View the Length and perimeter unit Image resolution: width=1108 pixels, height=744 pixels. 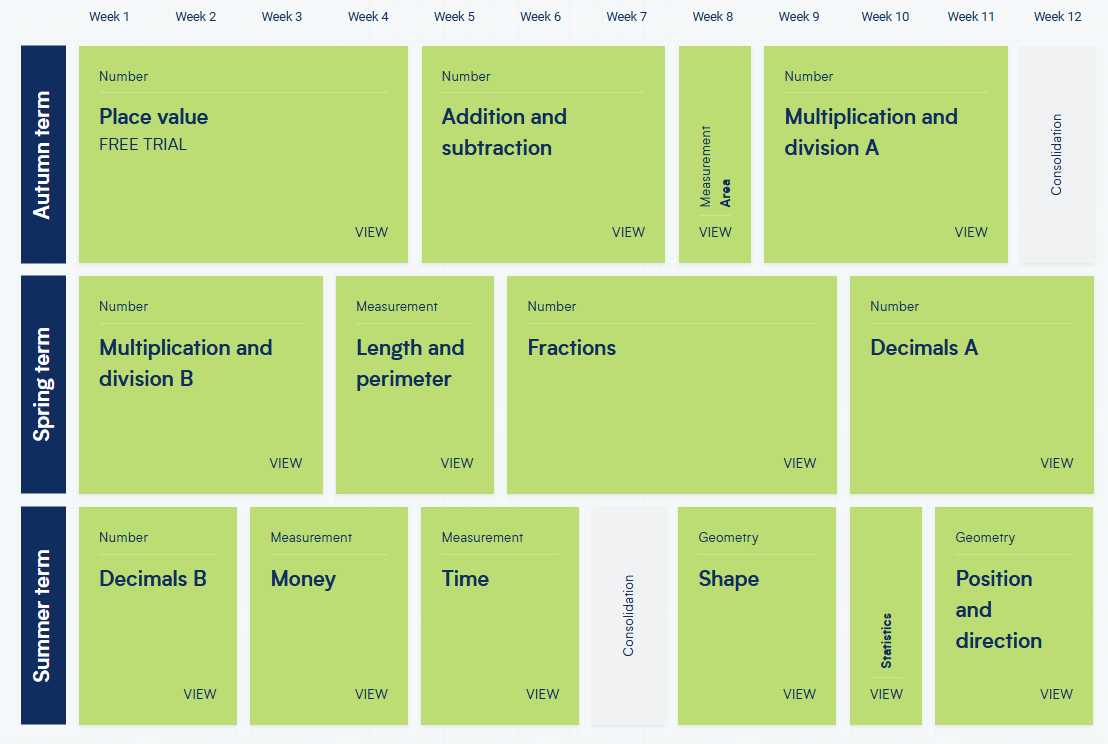point(456,463)
